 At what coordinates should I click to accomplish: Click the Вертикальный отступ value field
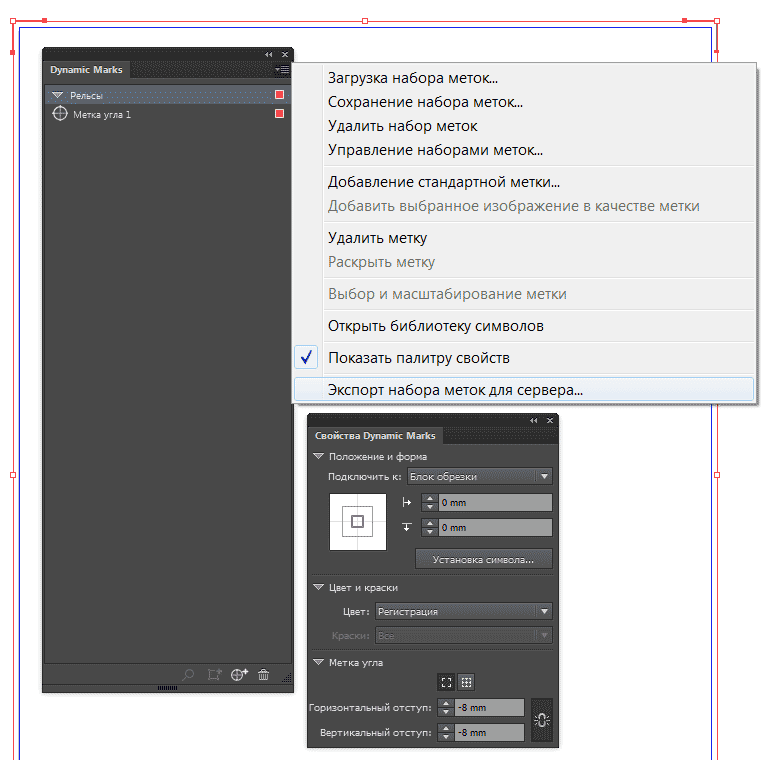tap(489, 732)
